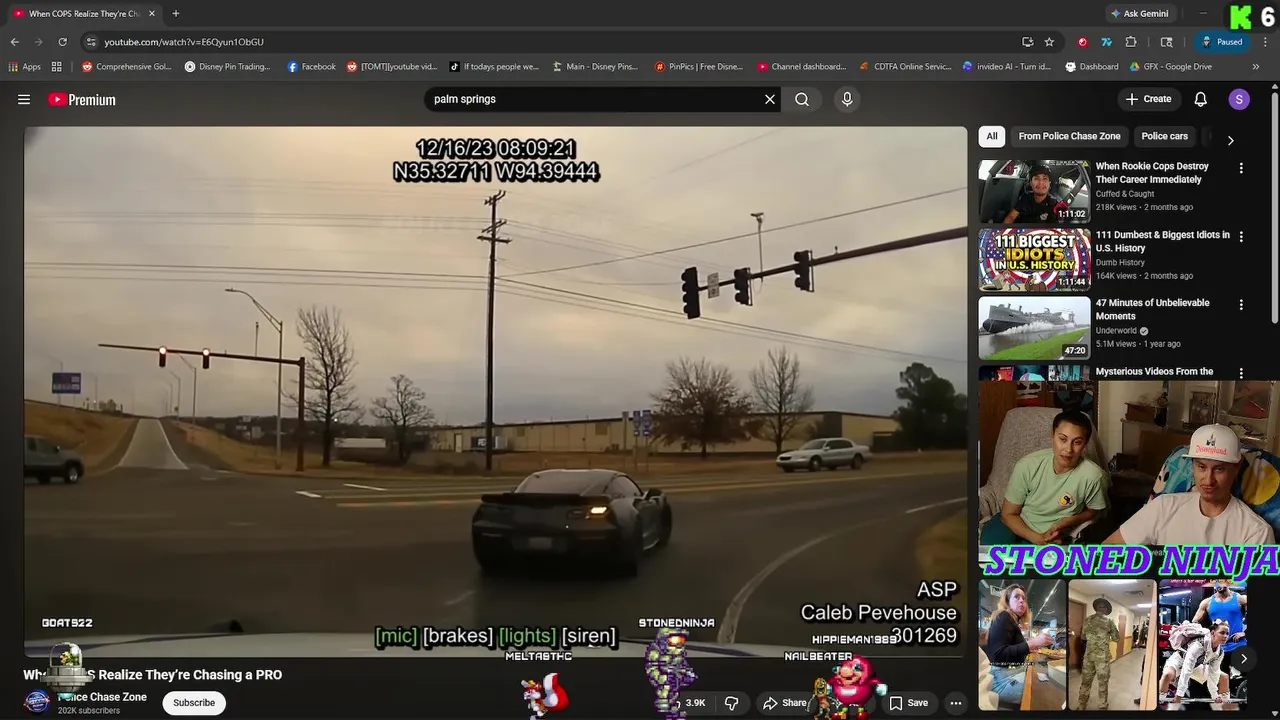Screen dimensions: 1280x720
Task: Open options for Mysterious Videos entry
Action: [1241, 373]
